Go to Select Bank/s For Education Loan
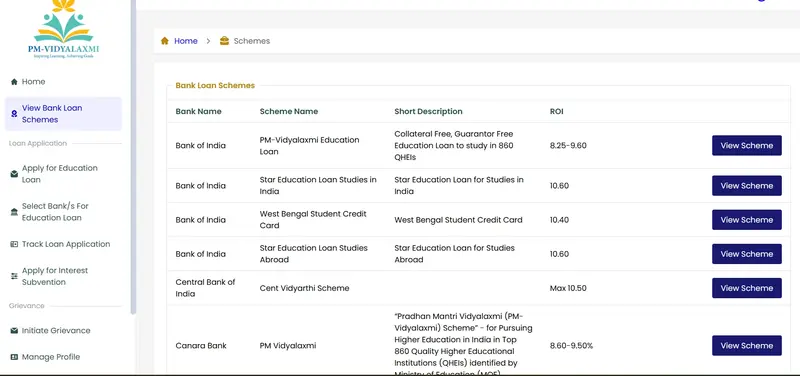Screen dimensions: 800x376 click(63, 212)
